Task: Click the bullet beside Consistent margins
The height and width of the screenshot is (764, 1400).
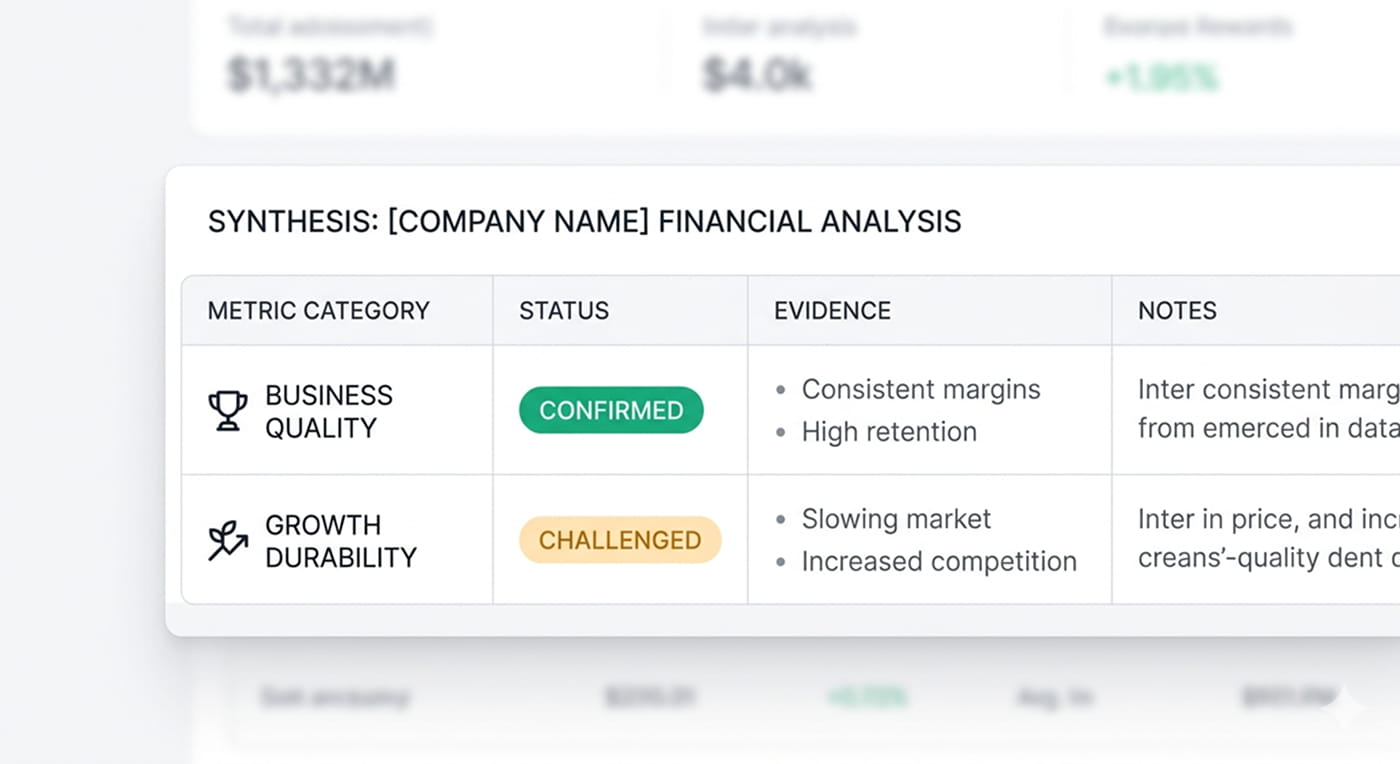Action: (x=780, y=391)
